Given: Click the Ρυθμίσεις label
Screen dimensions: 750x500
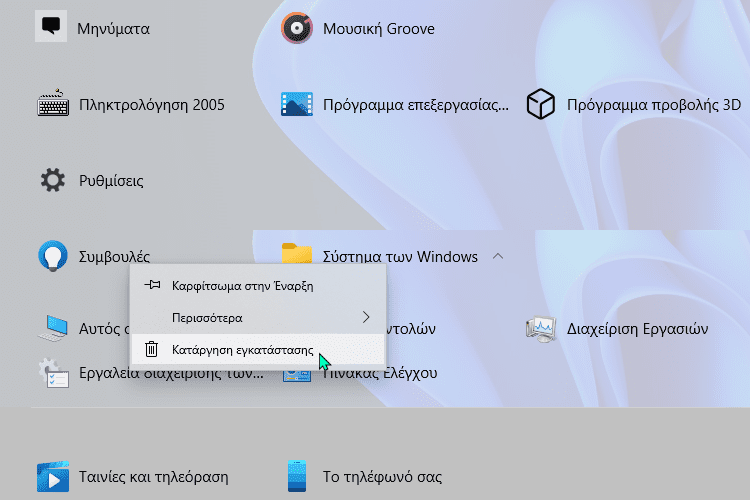Looking at the screenshot, I should coord(111,181).
